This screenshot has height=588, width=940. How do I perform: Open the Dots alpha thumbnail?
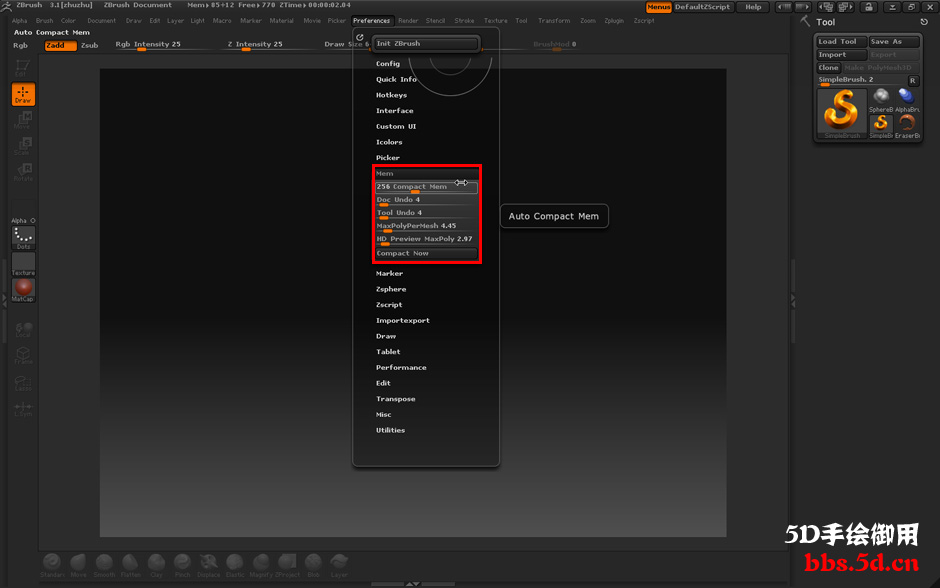[x=23, y=238]
